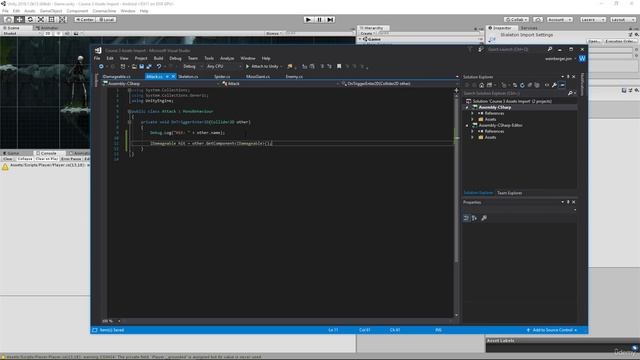Start Play mode in Unity
Viewport: 640px width, 360px height.
click(x=309, y=19)
